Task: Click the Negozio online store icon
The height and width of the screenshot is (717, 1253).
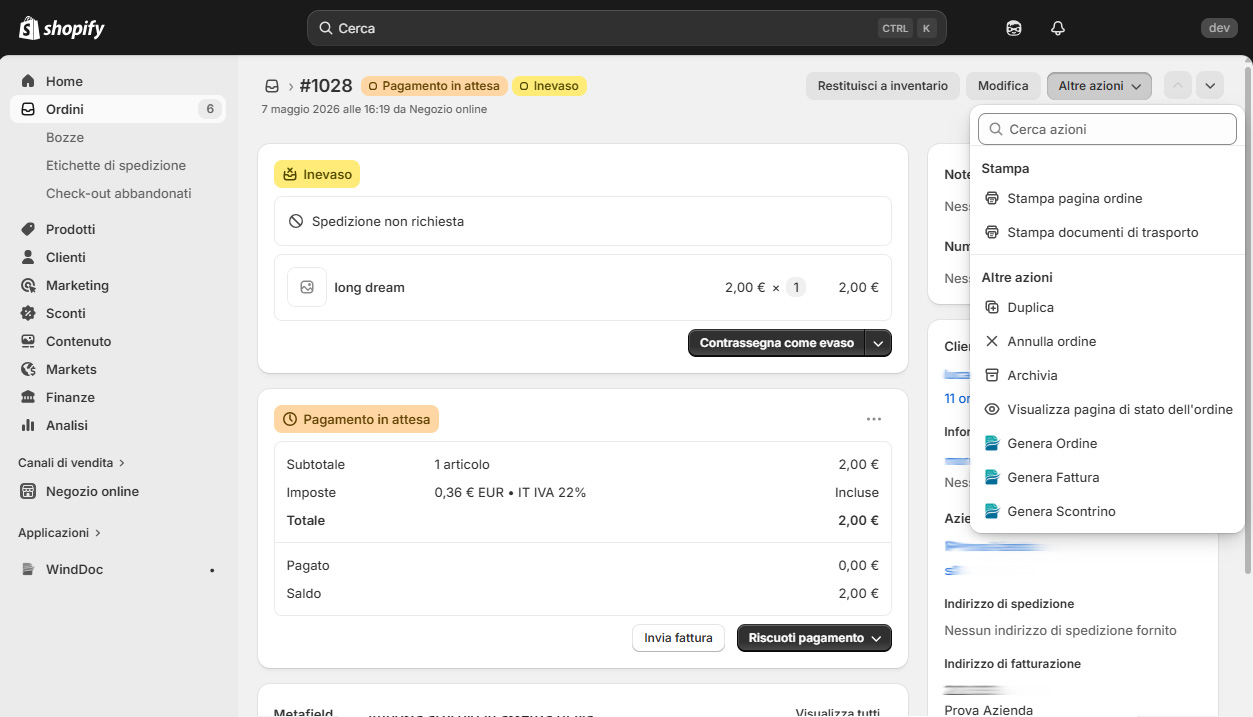Action: 28,491
